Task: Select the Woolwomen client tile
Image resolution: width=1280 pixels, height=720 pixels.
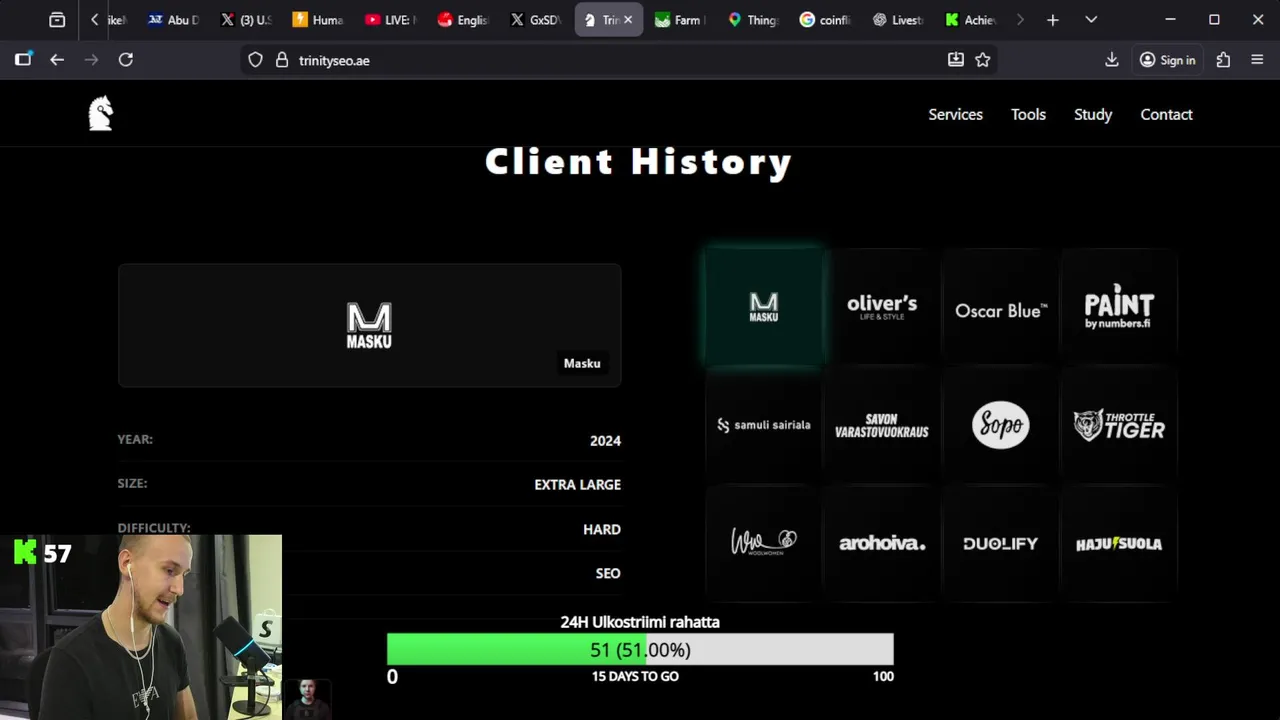Action: 764,543
